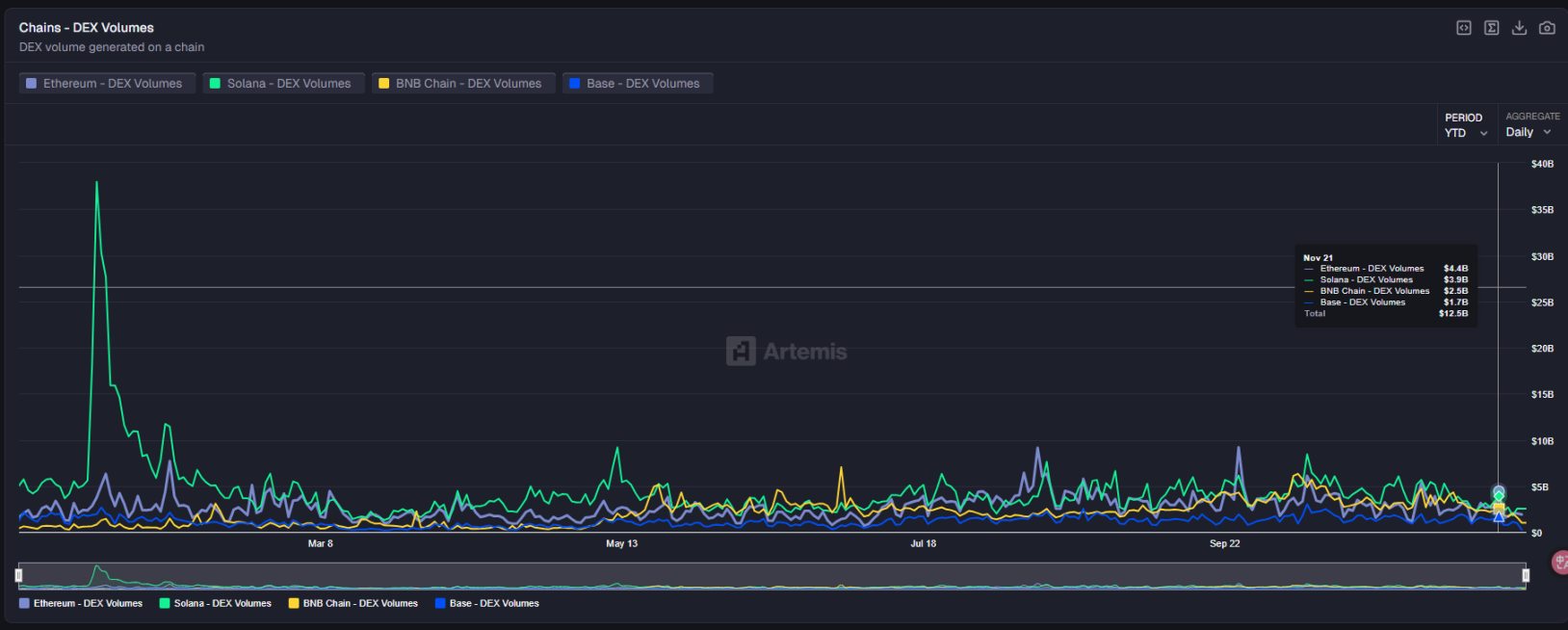The height and width of the screenshot is (630, 1568).
Task: Open the Period YTD dropdown
Action: (1466, 133)
